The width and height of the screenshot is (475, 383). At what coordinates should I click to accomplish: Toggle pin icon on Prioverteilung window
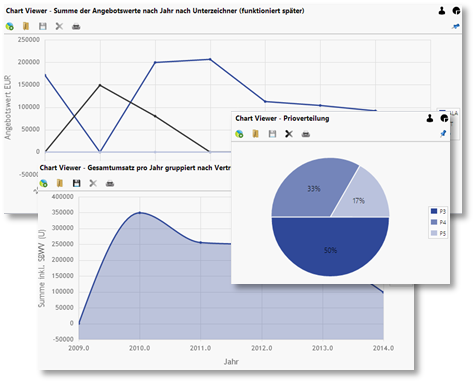click(x=443, y=134)
